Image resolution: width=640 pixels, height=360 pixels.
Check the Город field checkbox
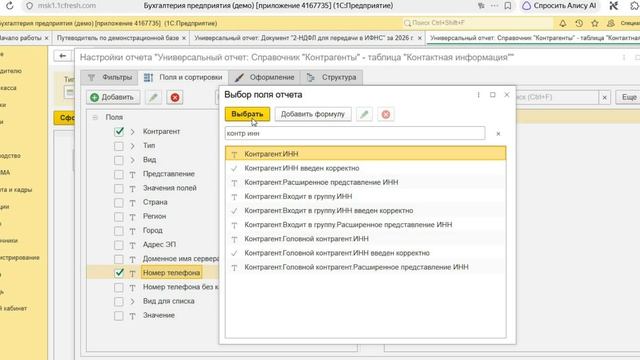[119, 231]
